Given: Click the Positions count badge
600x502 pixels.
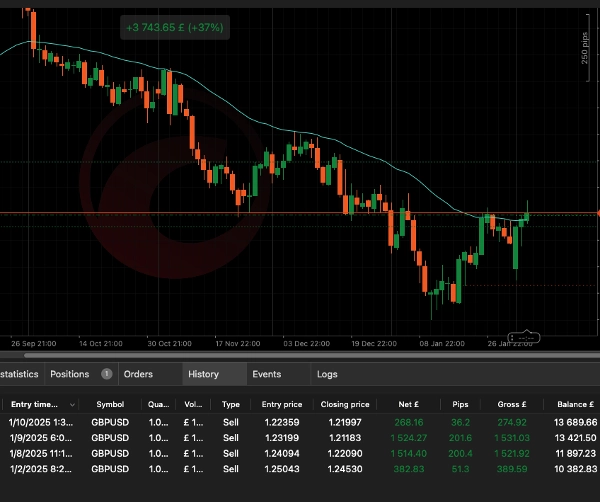Looking at the screenshot, I should [106, 374].
